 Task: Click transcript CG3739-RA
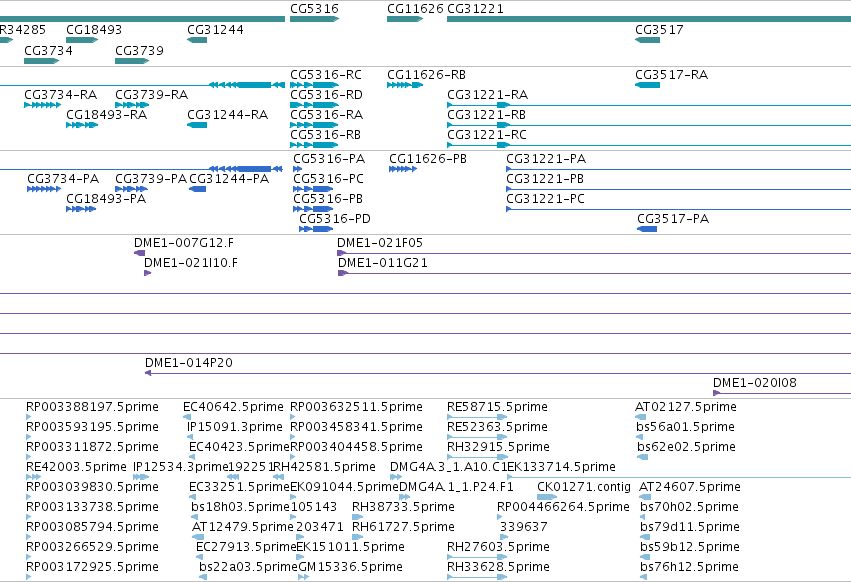tap(132, 105)
